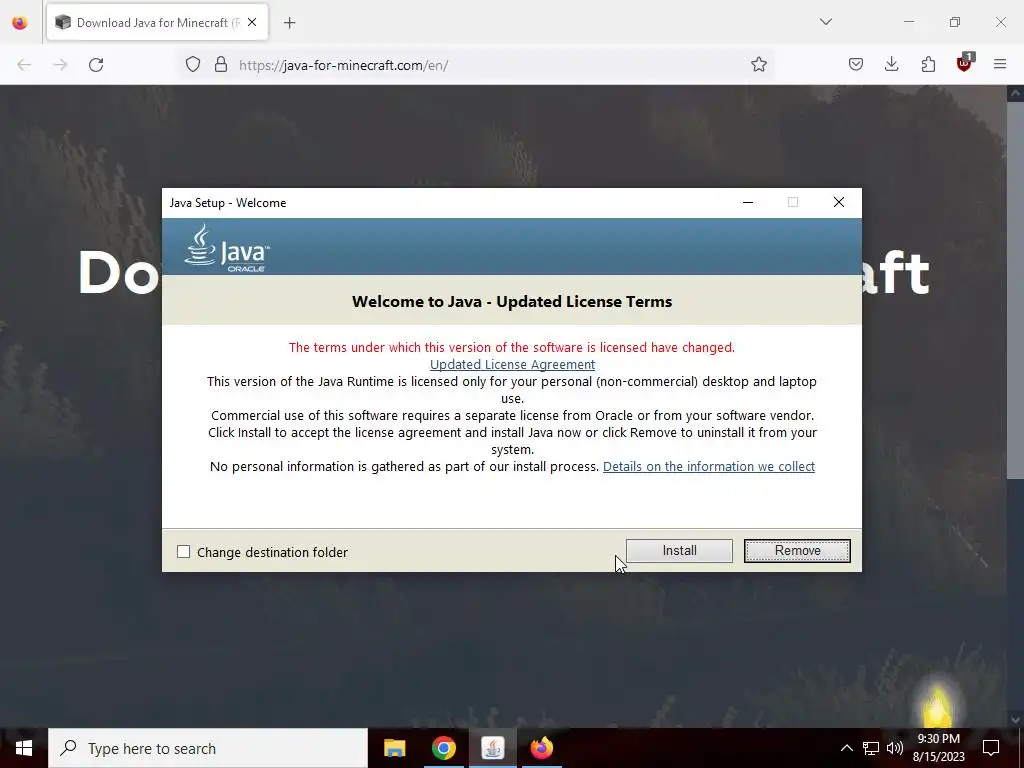Screen dimensions: 1024x768
Task: Check the Change destination folder checkbox
Action: click(x=184, y=552)
